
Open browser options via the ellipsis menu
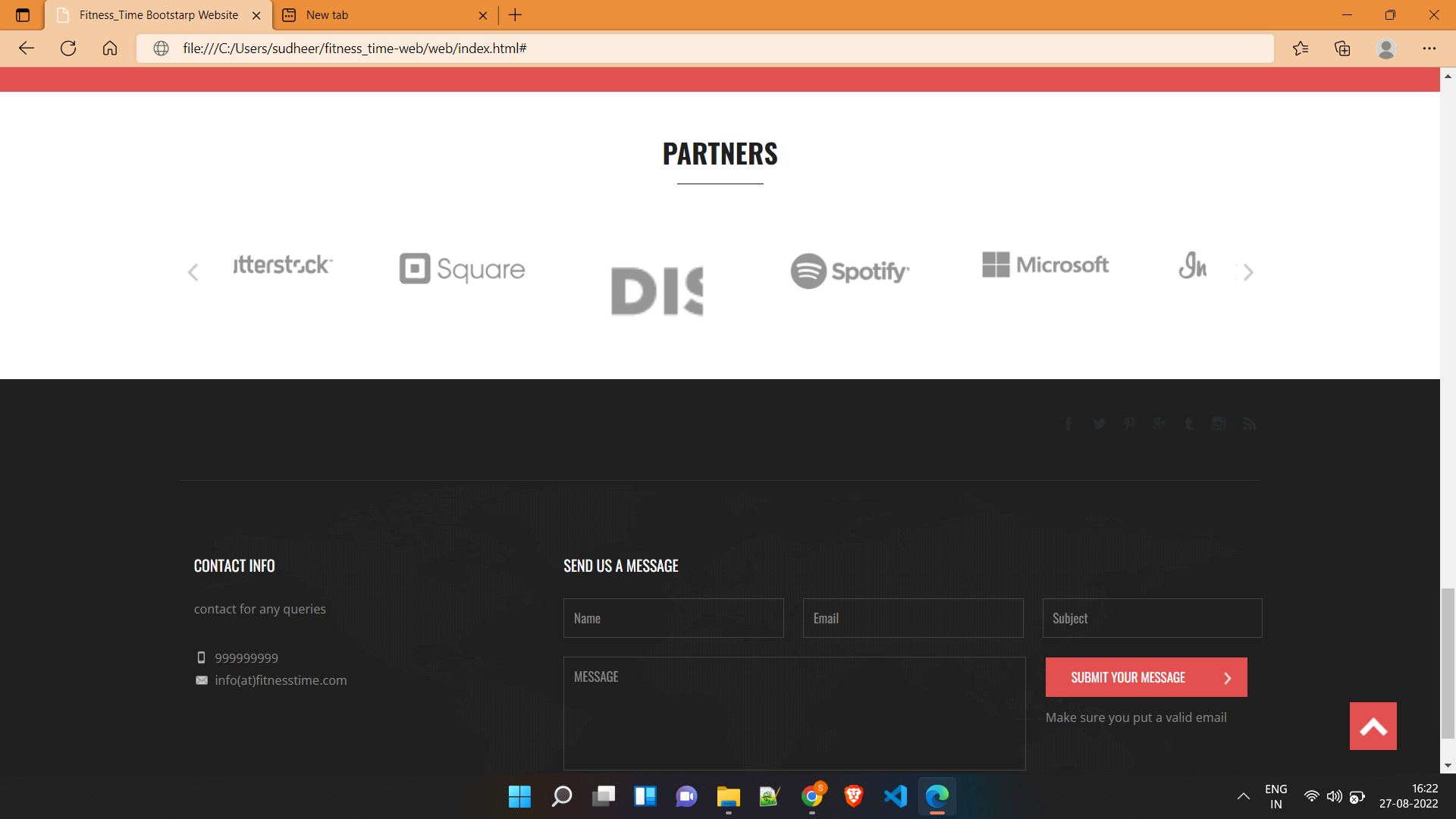point(1430,48)
